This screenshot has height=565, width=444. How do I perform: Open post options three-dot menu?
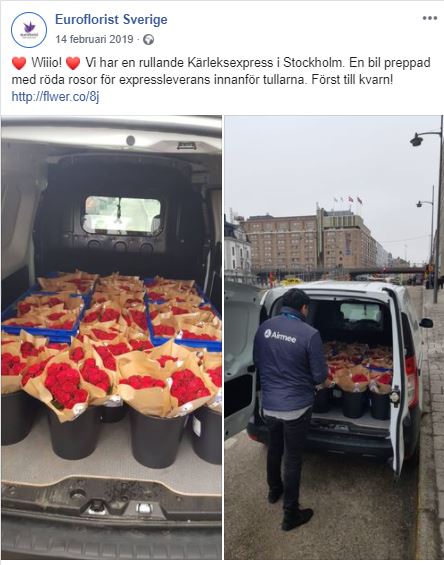click(x=430, y=18)
